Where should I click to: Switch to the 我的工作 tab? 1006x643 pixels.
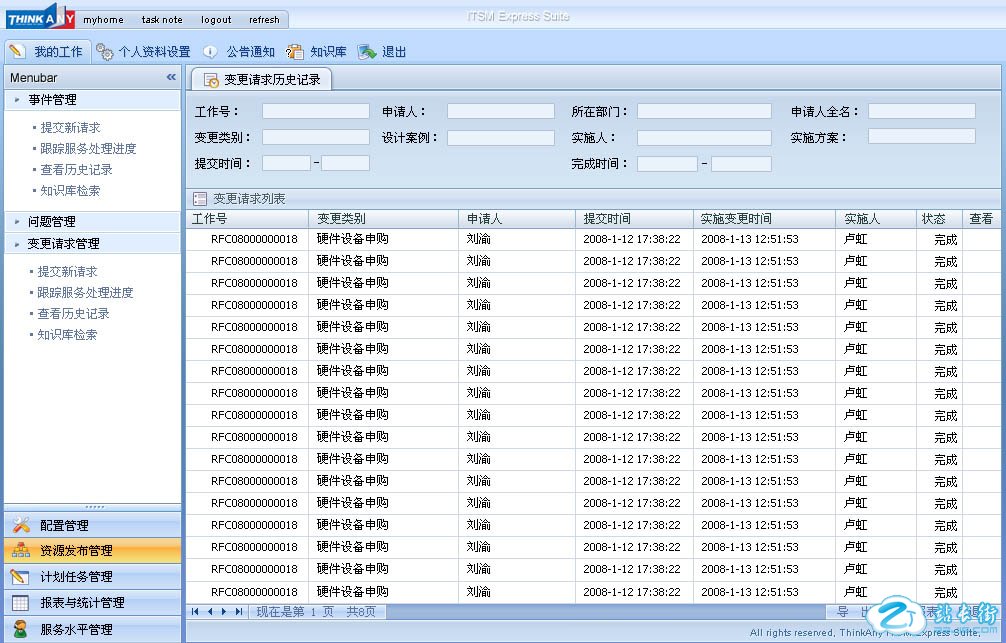click(47, 52)
